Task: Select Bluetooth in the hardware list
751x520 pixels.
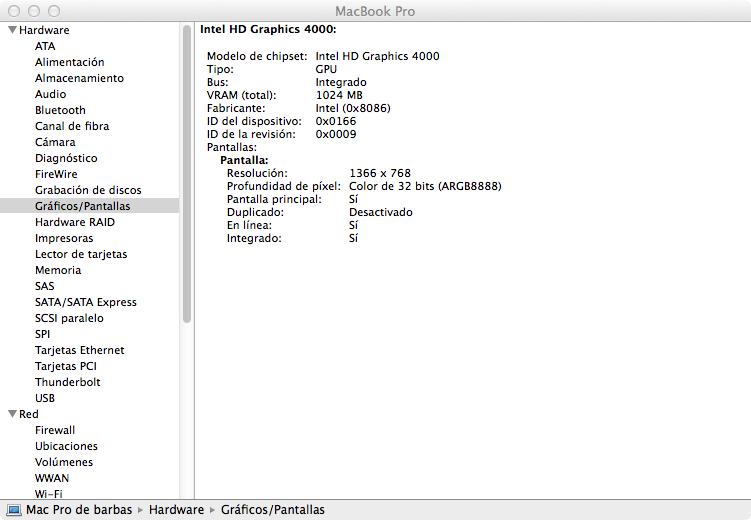Action: [x=60, y=110]
